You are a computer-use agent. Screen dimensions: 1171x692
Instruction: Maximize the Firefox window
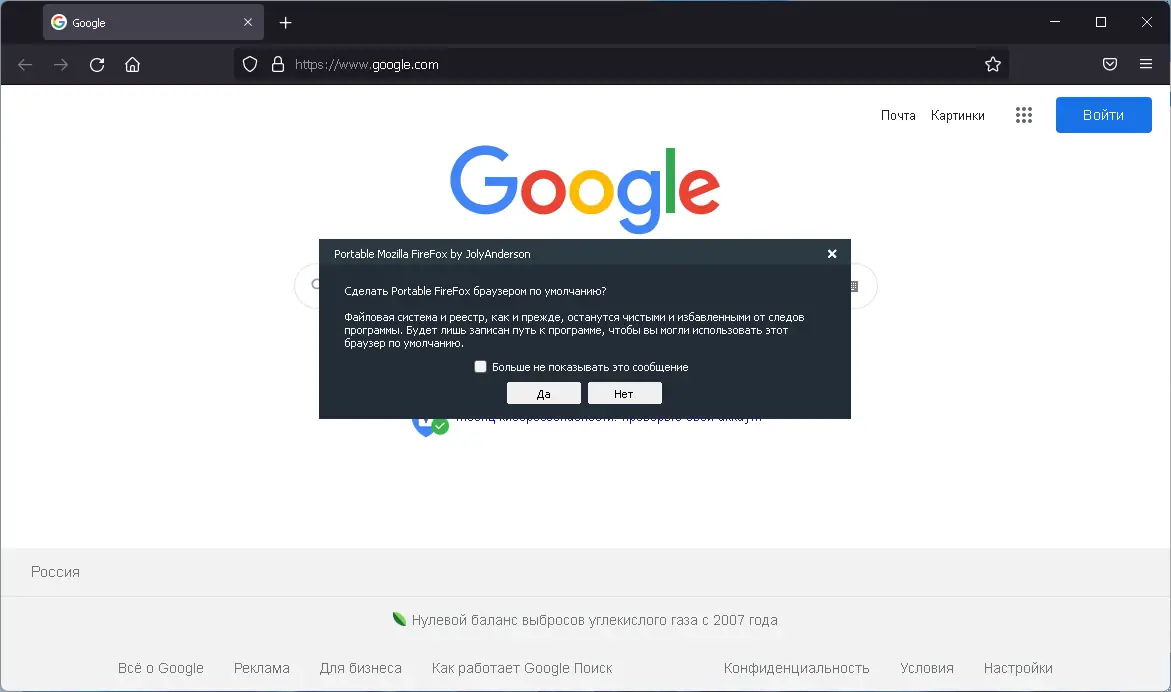tap(1101, 22)
